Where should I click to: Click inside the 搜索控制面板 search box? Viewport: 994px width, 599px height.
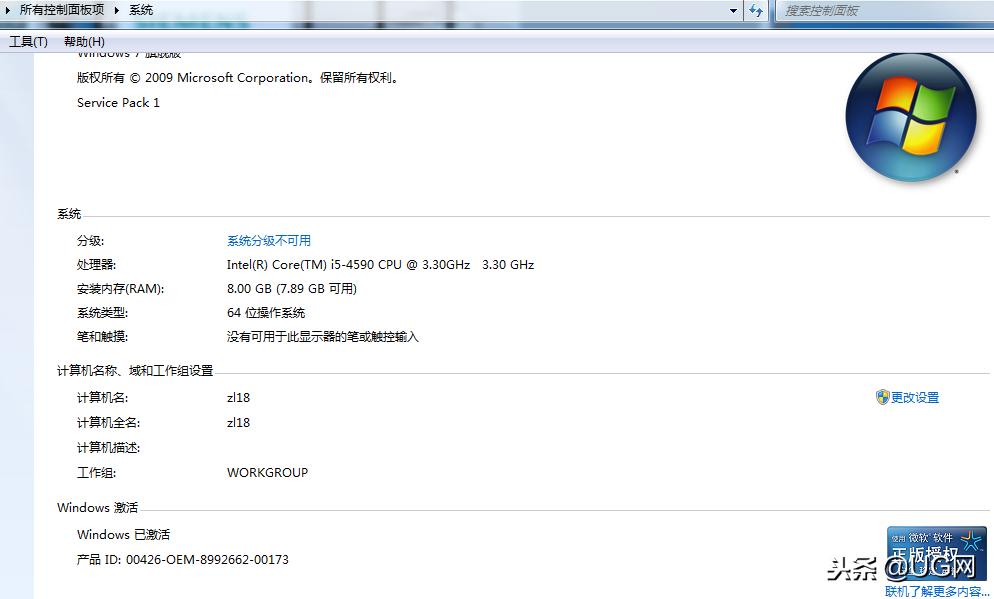(880, 10)
